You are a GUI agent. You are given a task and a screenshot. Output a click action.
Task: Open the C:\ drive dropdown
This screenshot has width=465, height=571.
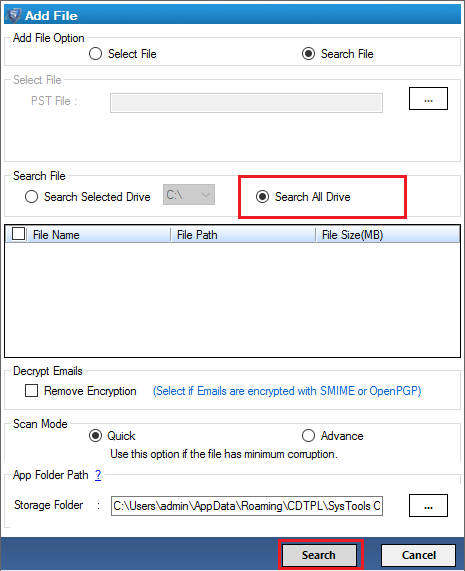point(189,195)
